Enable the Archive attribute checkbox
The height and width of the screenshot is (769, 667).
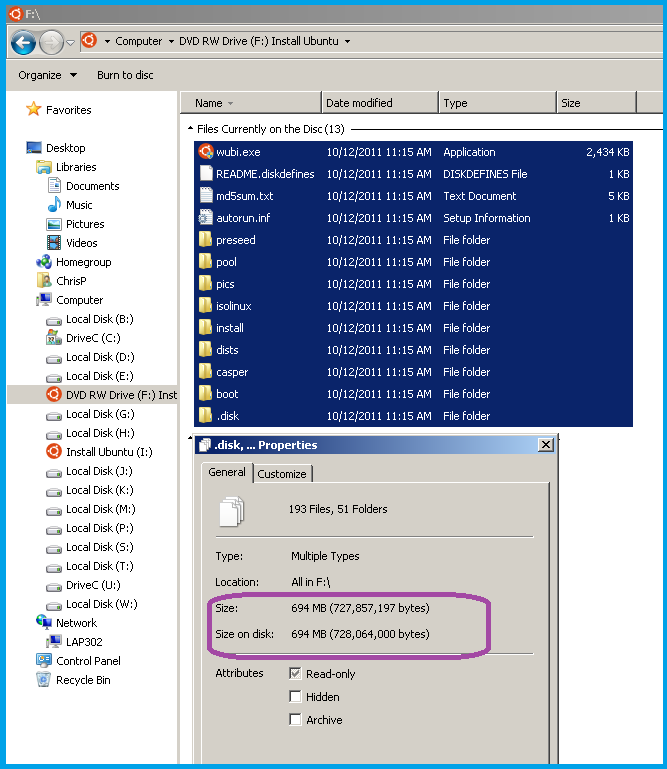point(295,719)
